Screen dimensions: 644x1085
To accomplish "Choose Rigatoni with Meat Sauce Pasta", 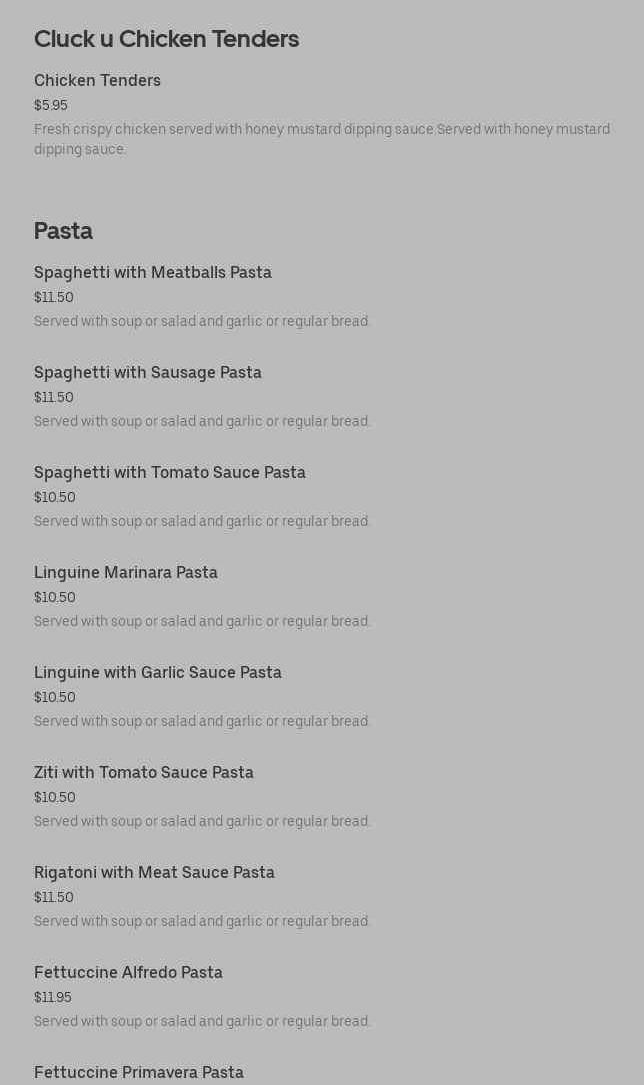I will tap(154, 872).
